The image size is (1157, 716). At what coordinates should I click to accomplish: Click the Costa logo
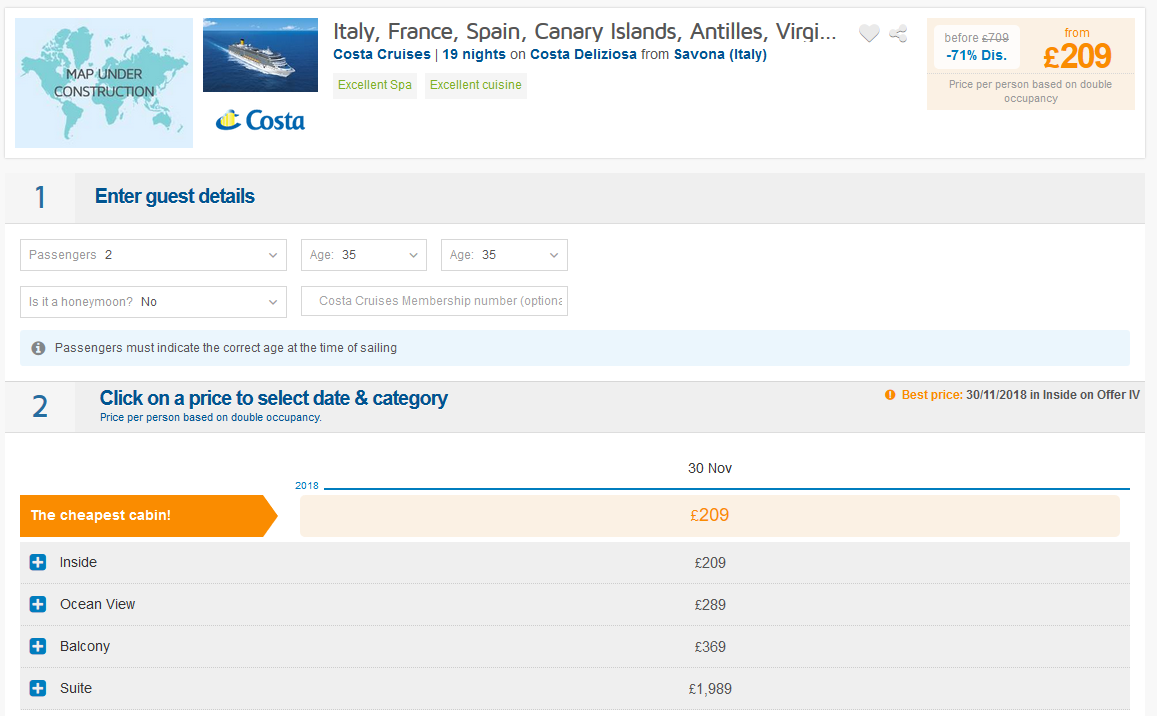(260, 121)
